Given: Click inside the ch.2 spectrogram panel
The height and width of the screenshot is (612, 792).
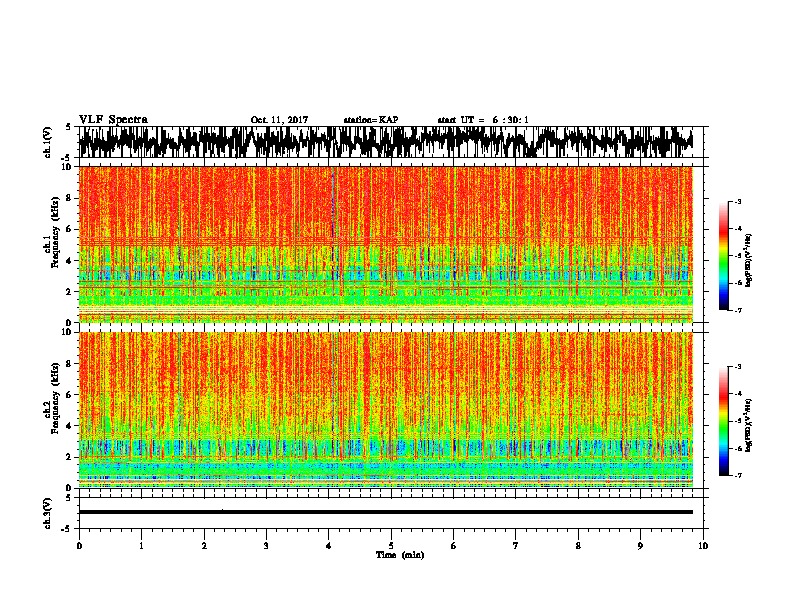Looking at the screenshot, I should click(x=386, y=410).
